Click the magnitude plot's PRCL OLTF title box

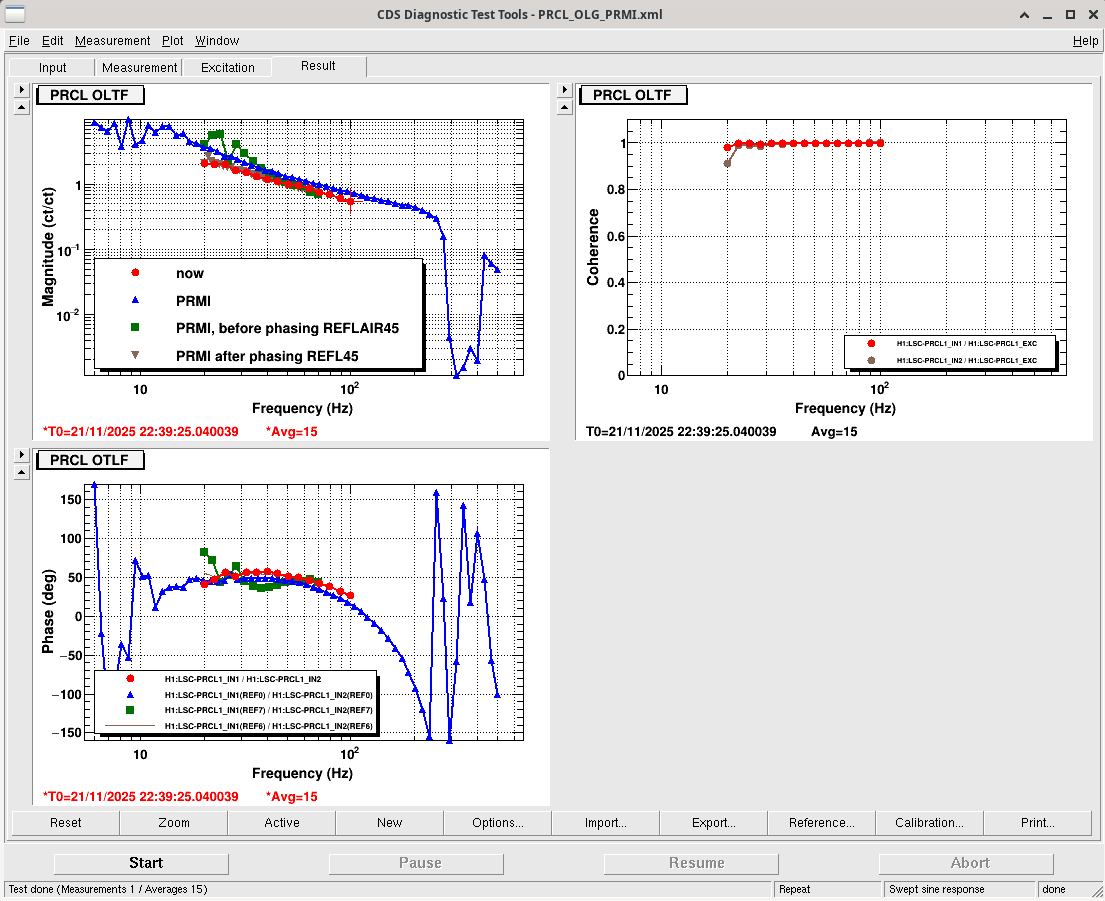90,95
